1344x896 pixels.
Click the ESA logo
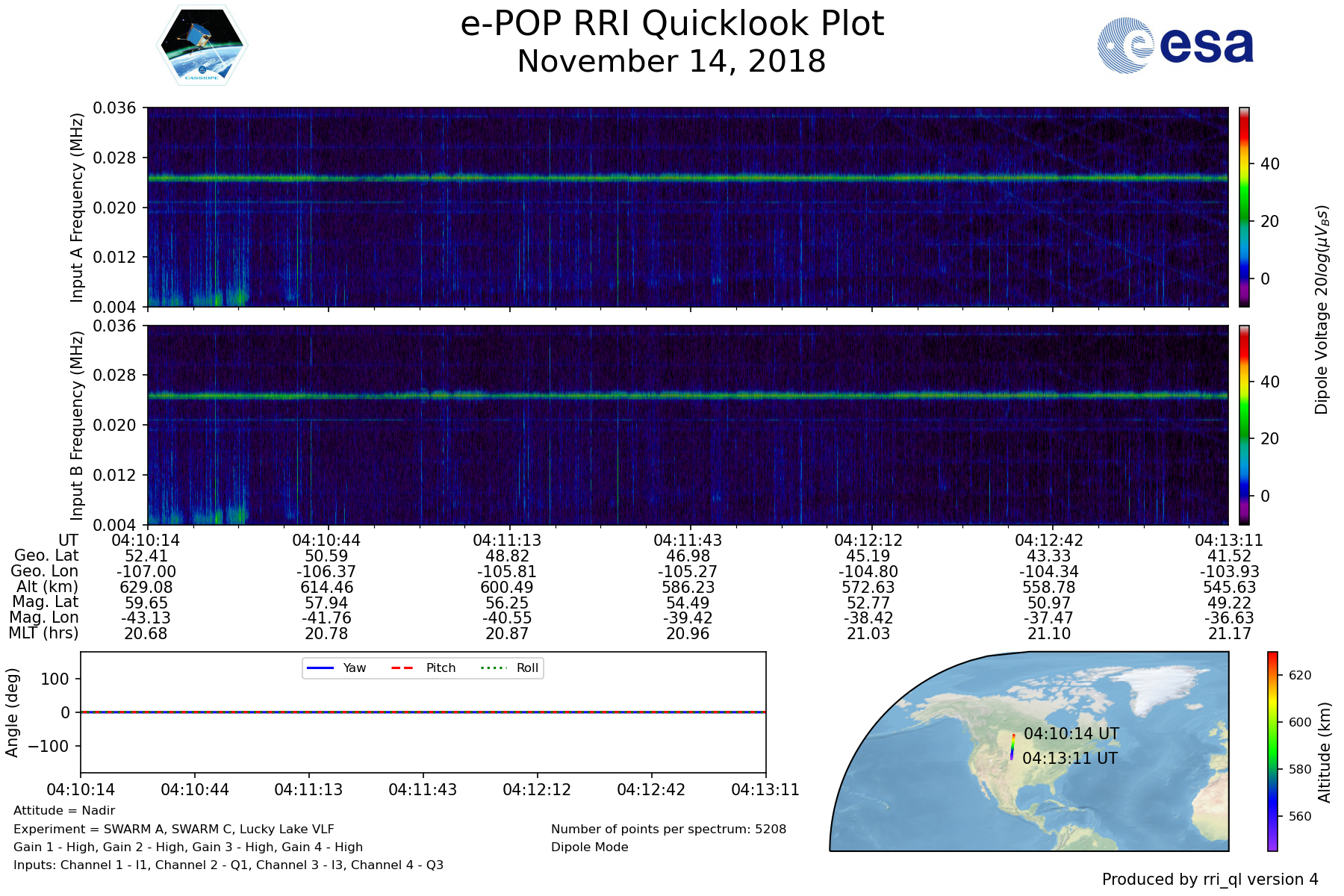(x=1175, y=46)
